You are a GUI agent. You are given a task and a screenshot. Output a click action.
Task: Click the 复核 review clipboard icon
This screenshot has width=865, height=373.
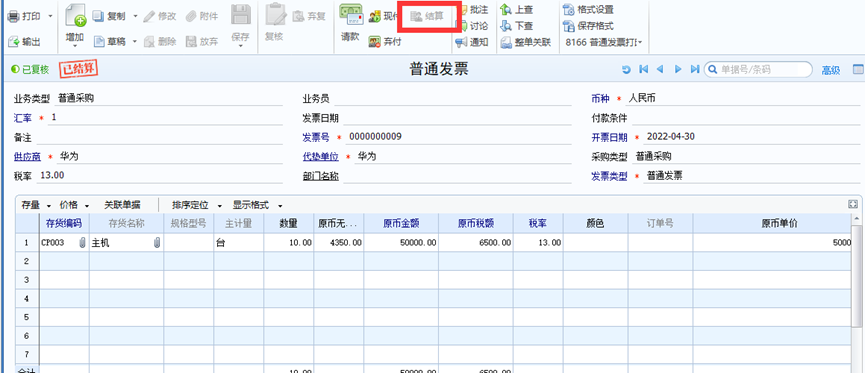(x=274, y=15)
